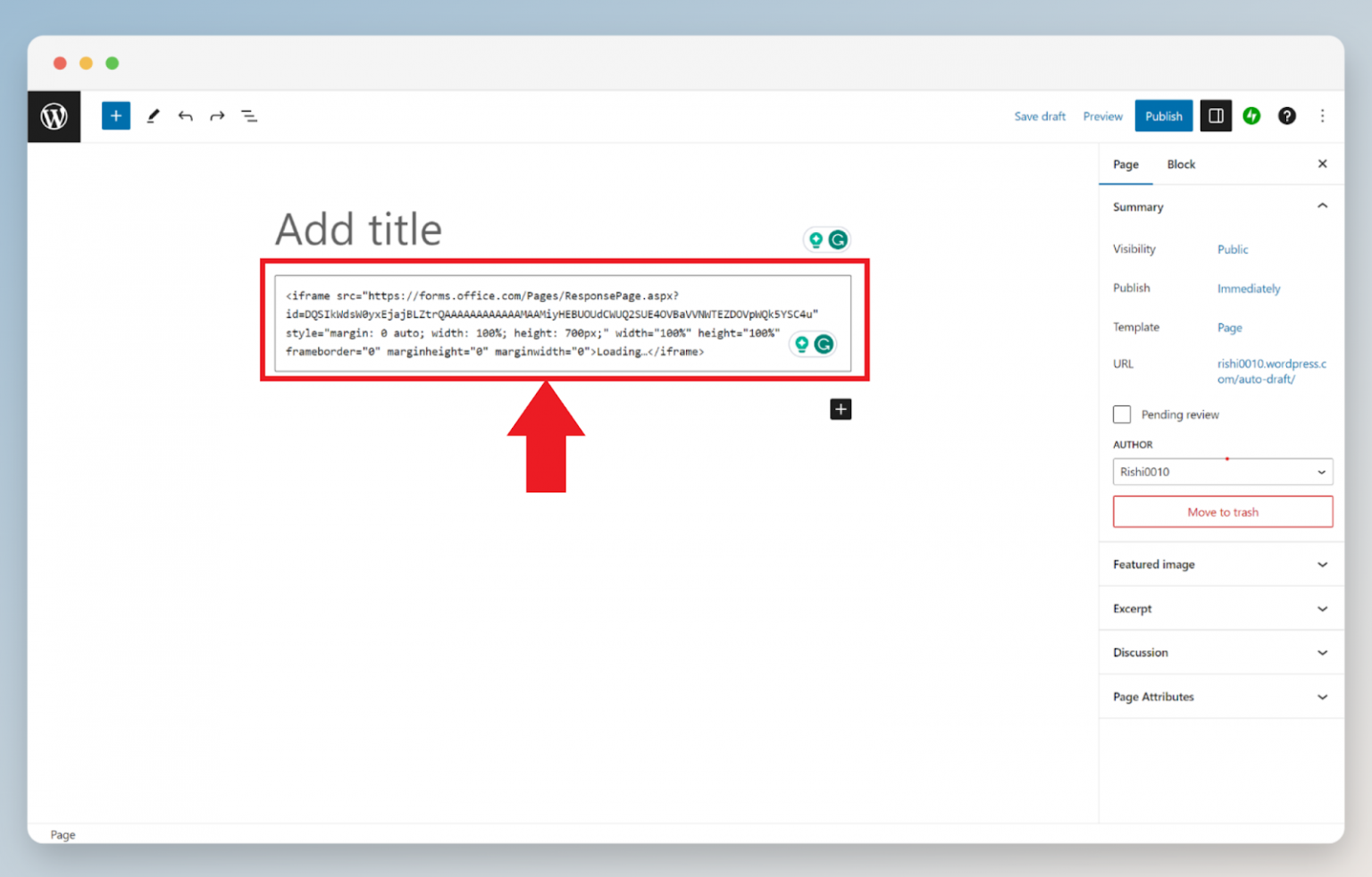Image resolution: width=1372 pixels, height=877 pixels.
Task: Open the Options three-dot menu
Action: [1323, 116]
